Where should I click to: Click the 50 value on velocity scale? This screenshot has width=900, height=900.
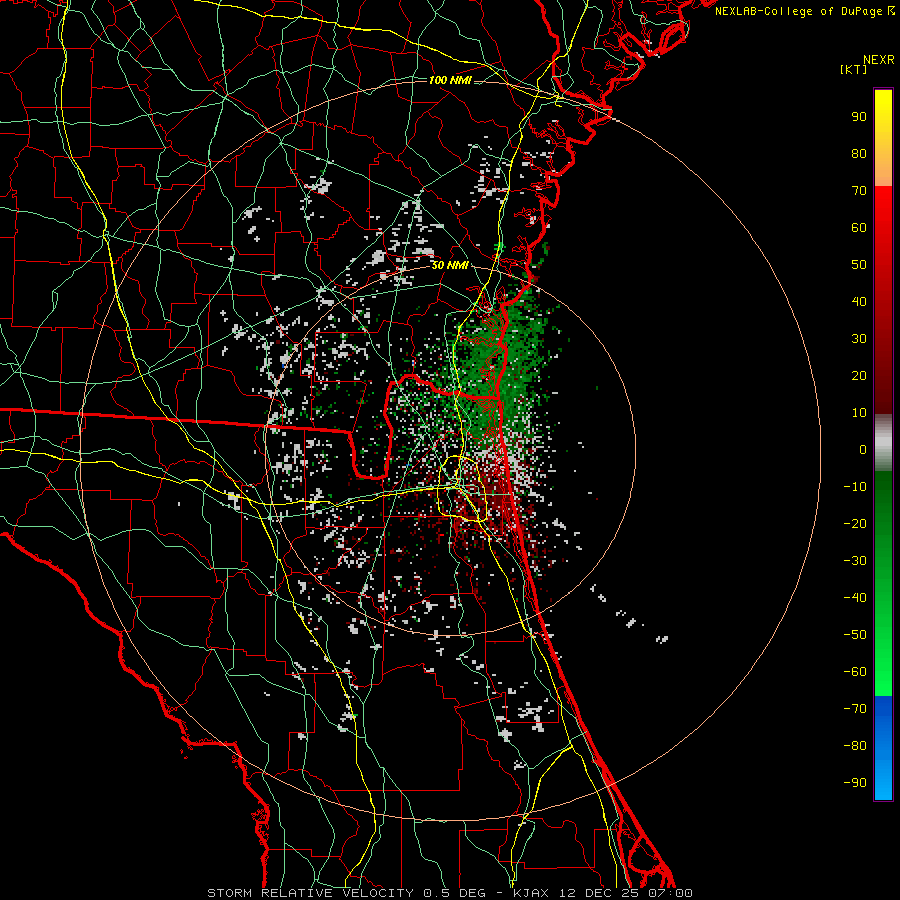(x=859, y=265)
